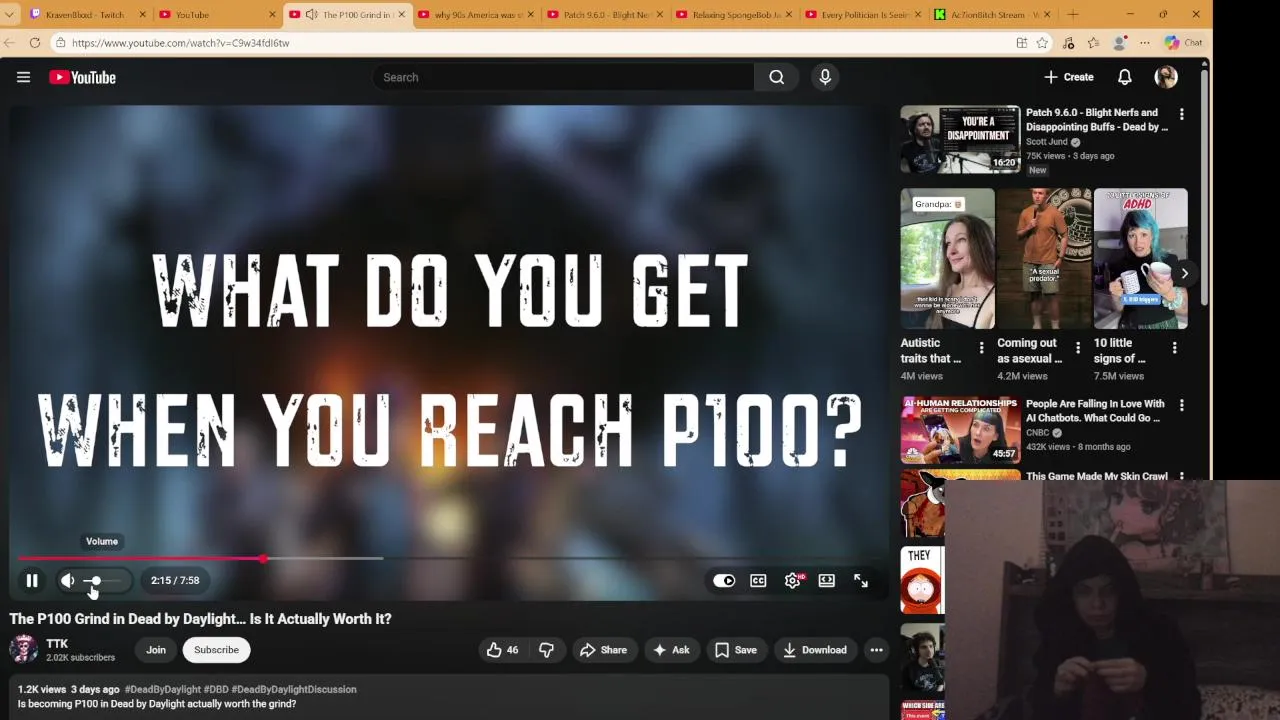Open the TTK channel avatar
The height and width of the screenshot is (720, 1280).
tap(24, 649)
